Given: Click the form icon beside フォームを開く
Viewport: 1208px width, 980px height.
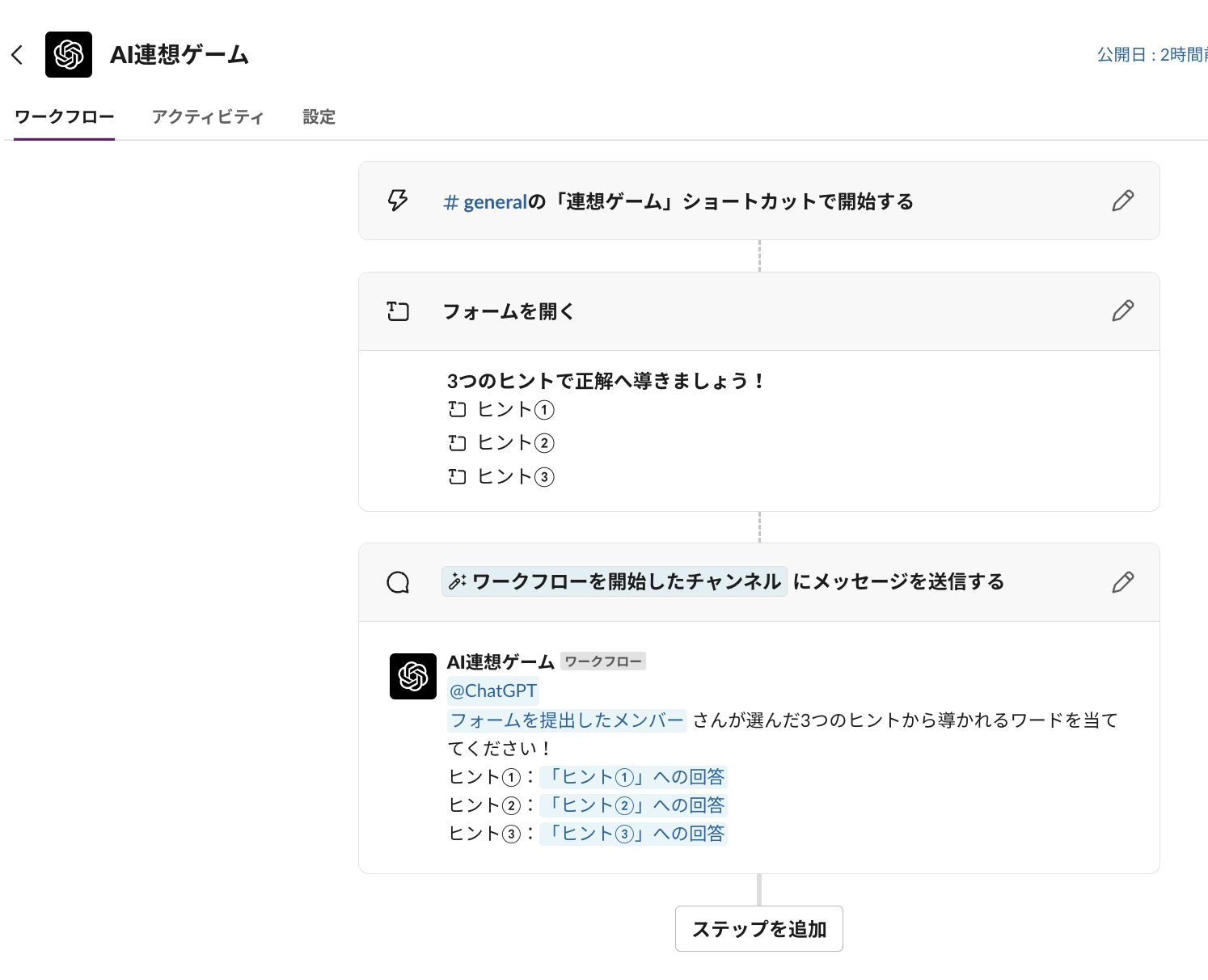Looking at the screenshot, I should (x=398, y=311).
